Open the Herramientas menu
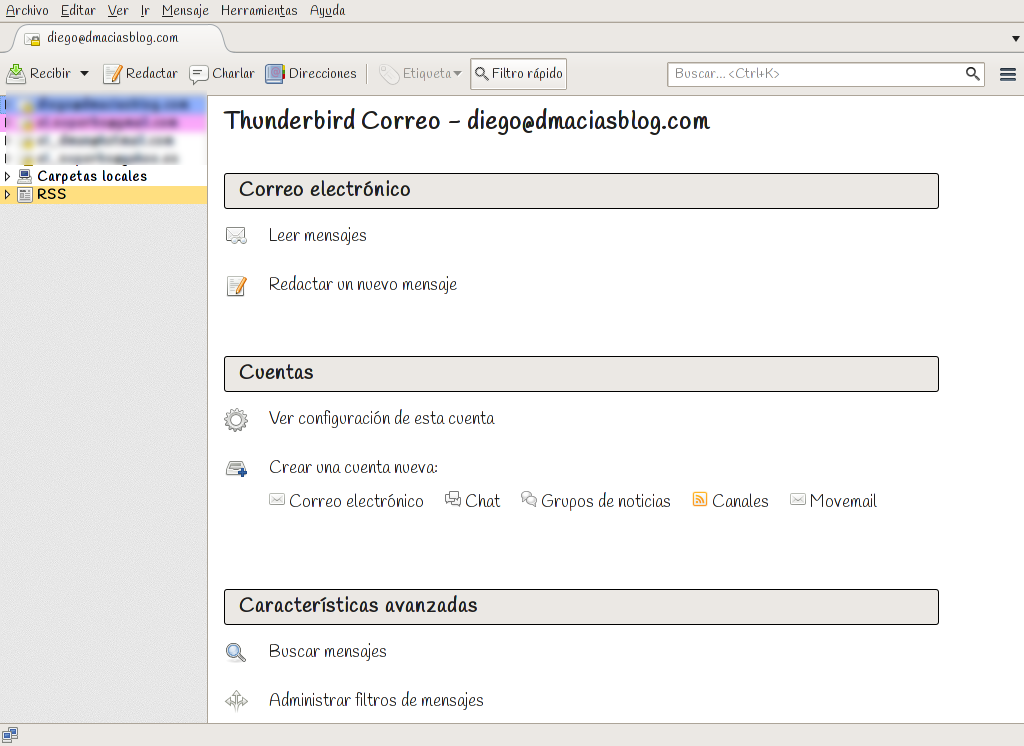The width and height of the screenshot is (1024, 746). tap(259, 10)
